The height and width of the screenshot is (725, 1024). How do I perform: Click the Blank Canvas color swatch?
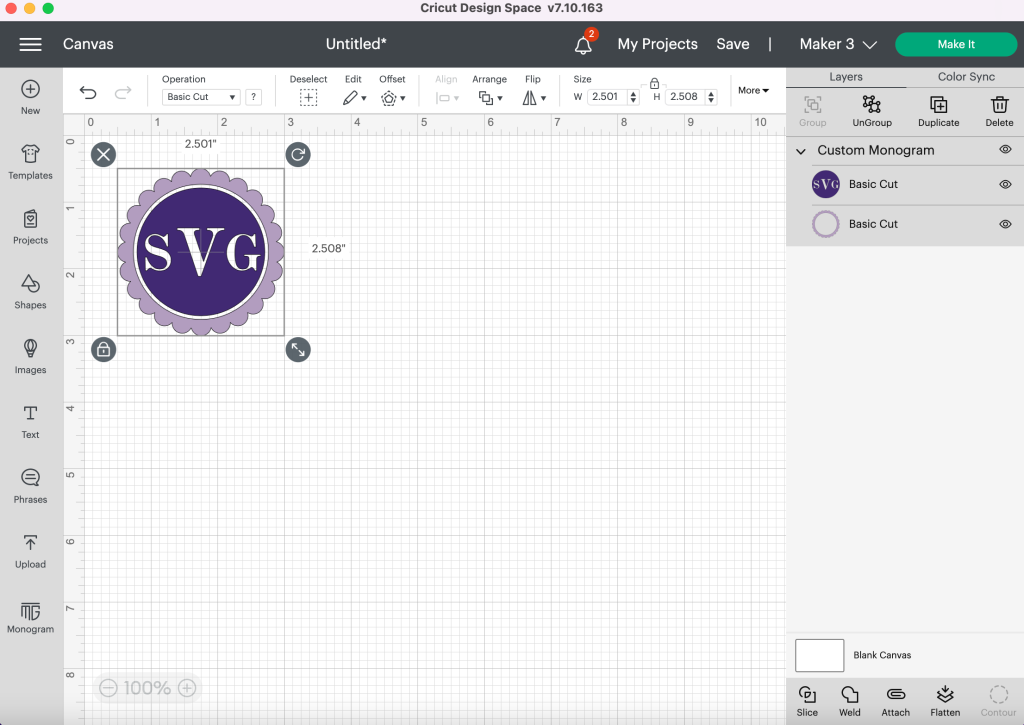[819, 655]
